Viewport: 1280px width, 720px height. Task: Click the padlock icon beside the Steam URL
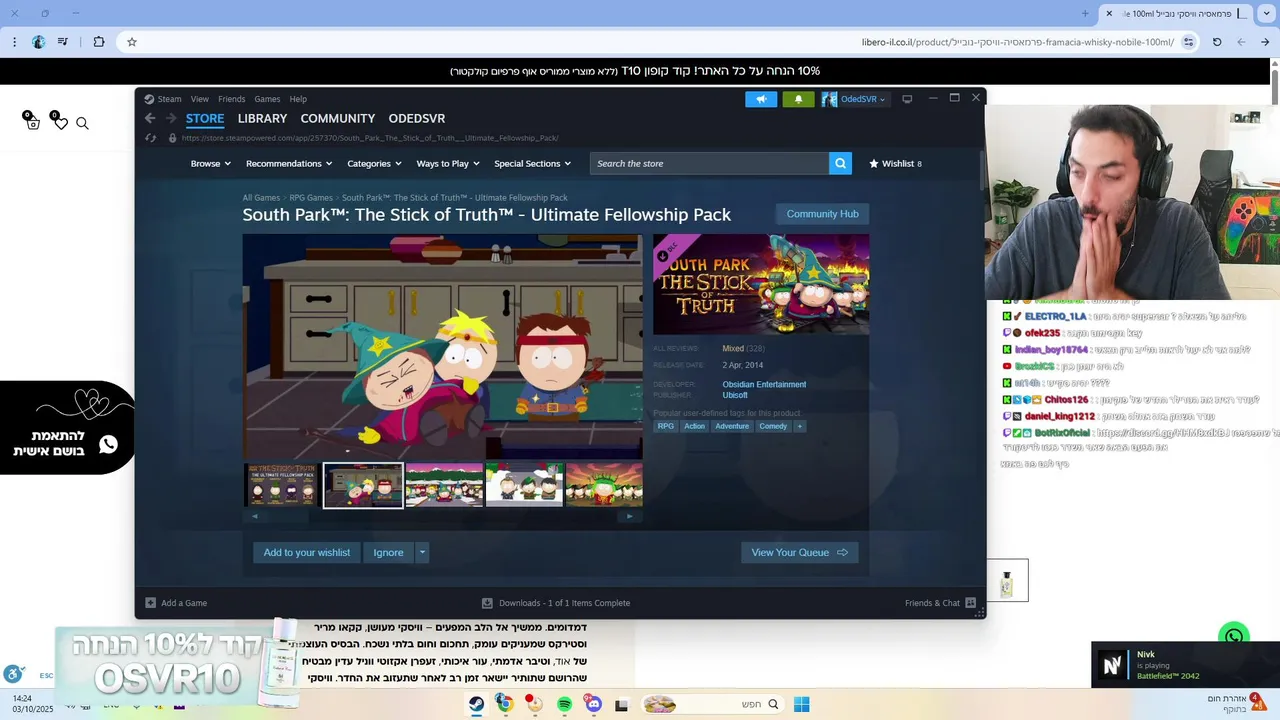point(172,138)
